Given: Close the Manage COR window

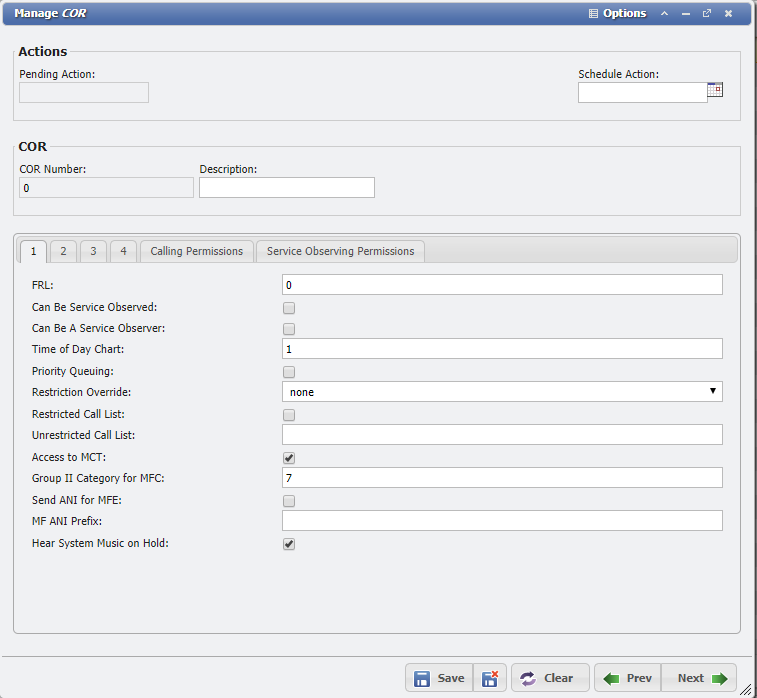Looking at the screenshot, I should coord(728,14).
